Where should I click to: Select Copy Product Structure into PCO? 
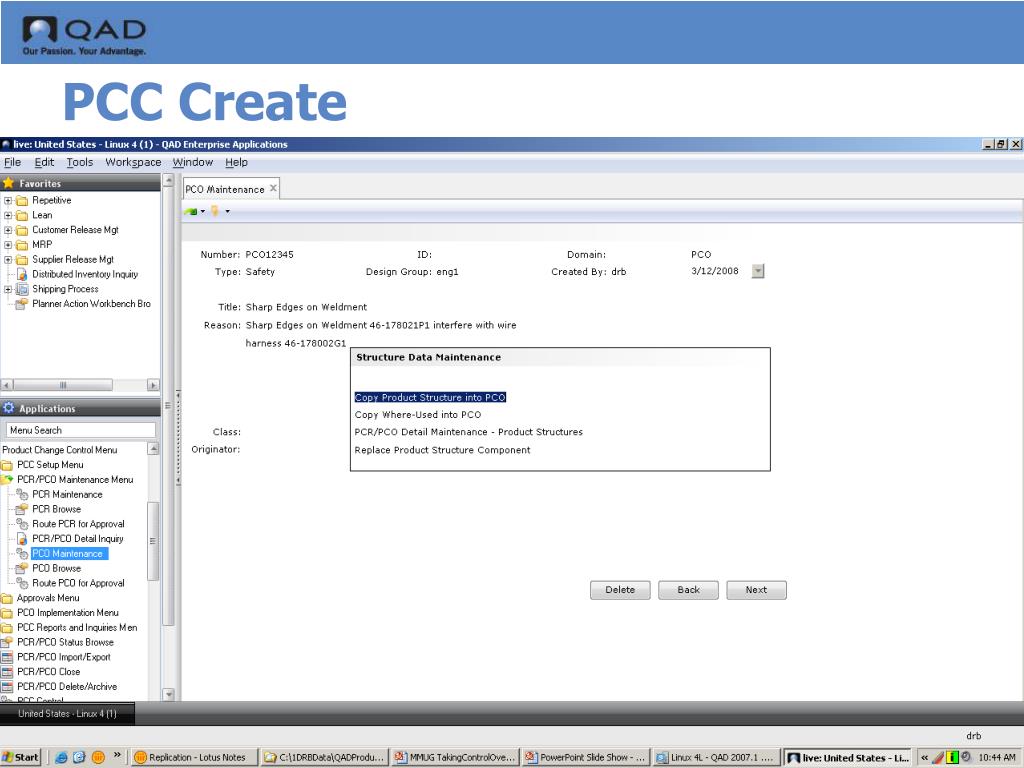tap(430, 397)
